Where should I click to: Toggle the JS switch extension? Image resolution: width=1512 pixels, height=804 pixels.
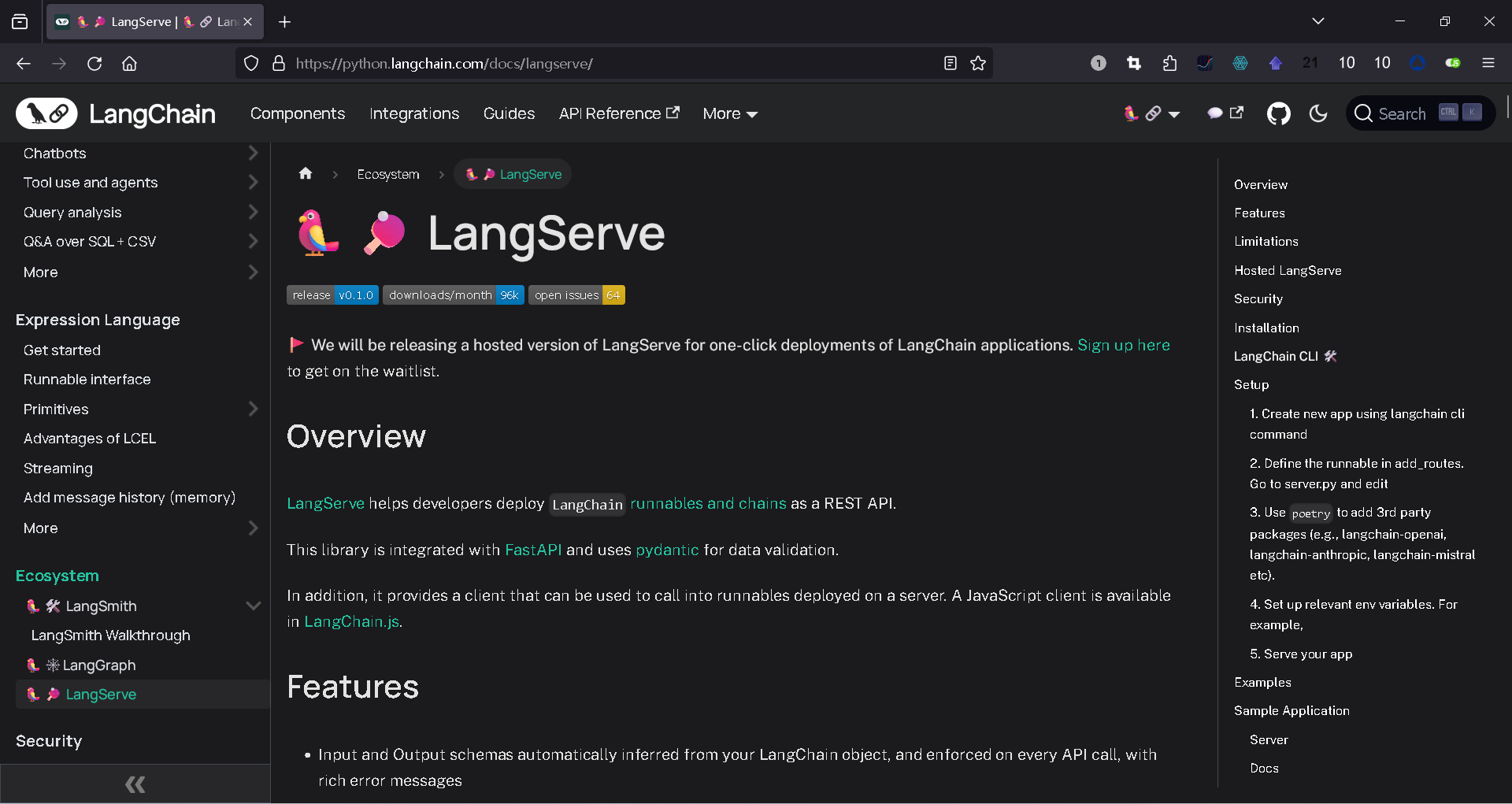coord(1453,64)
